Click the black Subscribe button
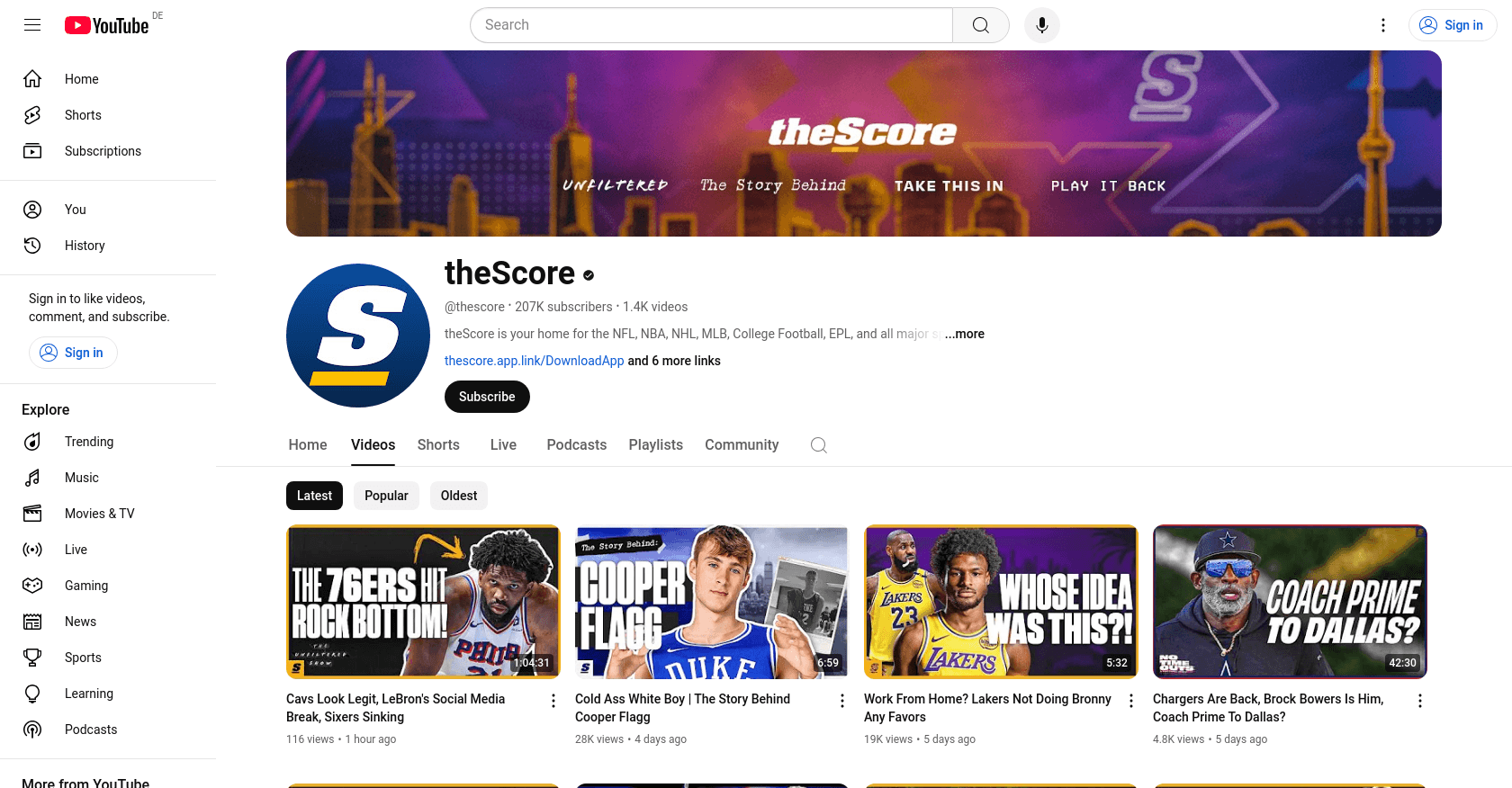This screenshot has width=1512, height=788. [x=487, y=397]
